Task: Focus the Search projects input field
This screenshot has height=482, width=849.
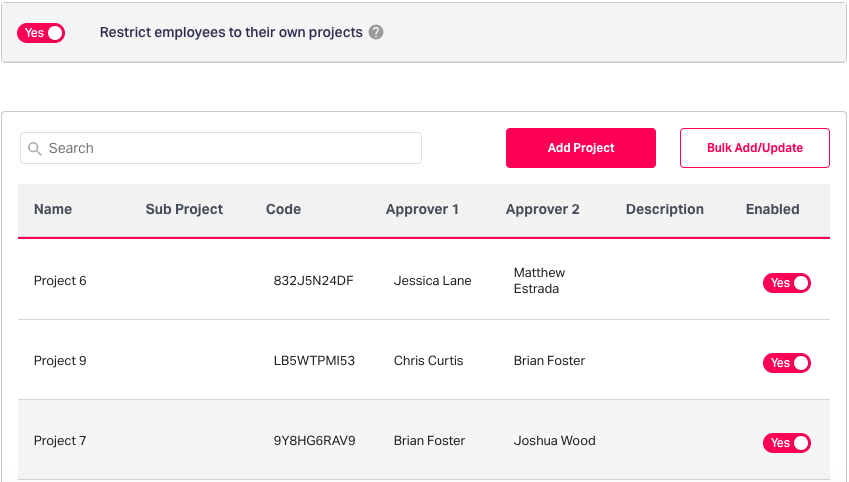Action: 221,148
